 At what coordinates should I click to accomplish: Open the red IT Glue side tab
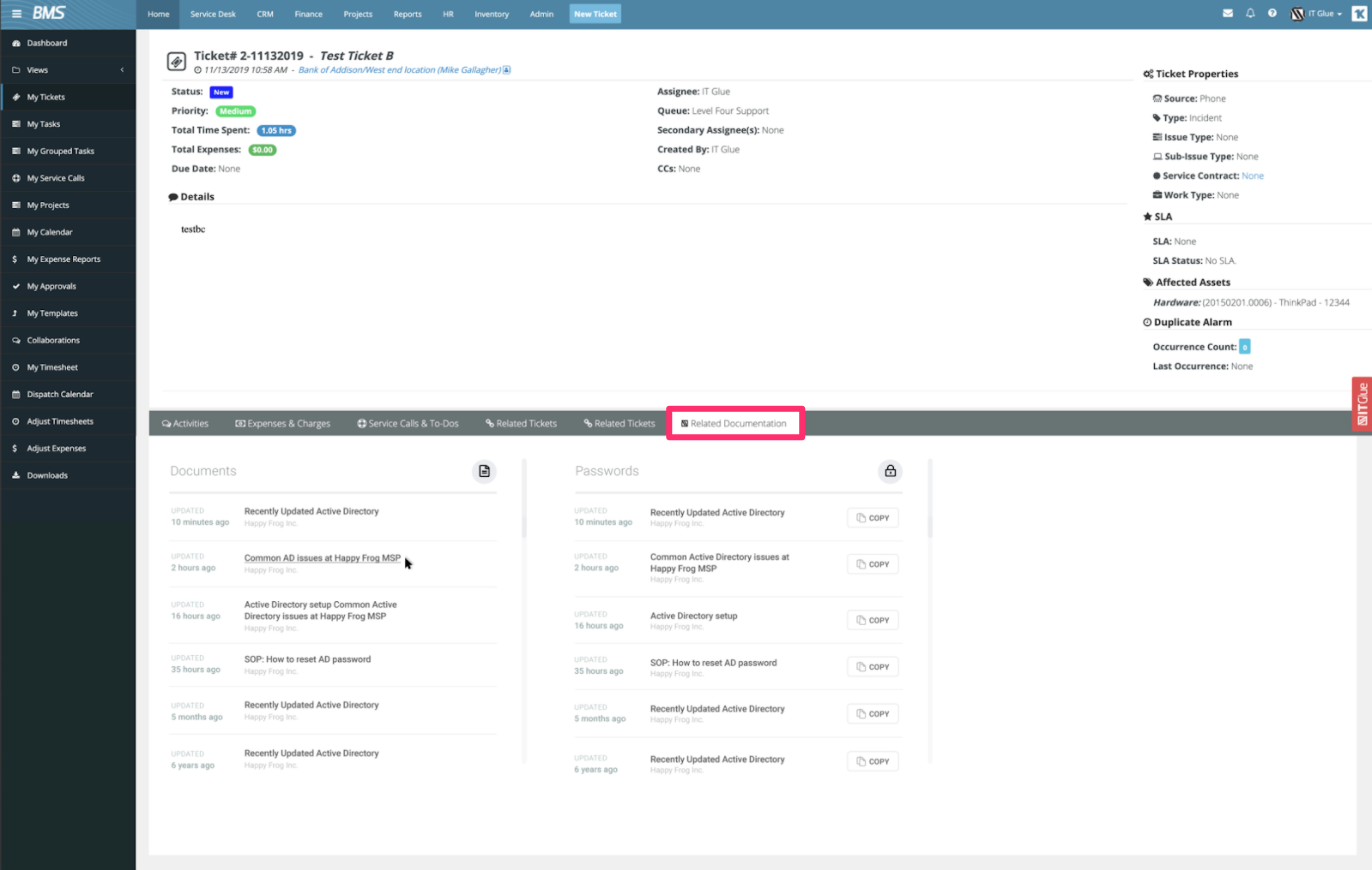click(x=1362, y=404)
